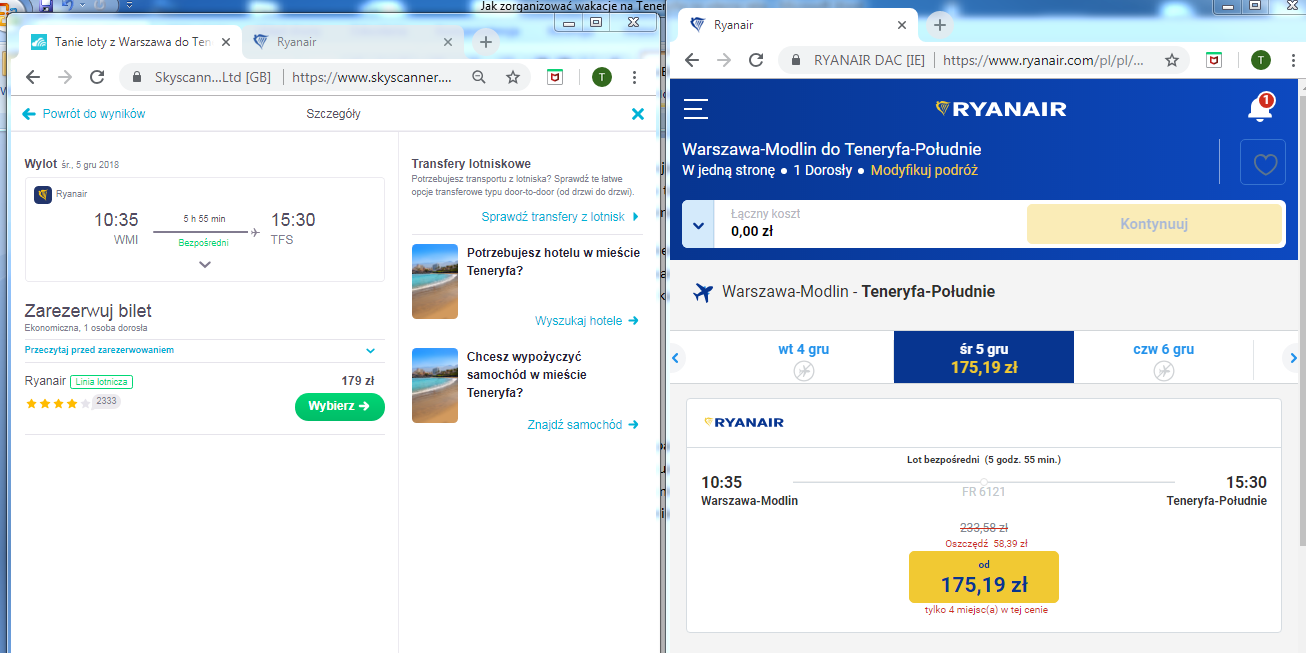The image size is (1306, 653).
Task: Select the 'wt 4 gru' date tab
Action: click(x=804, y=358)
